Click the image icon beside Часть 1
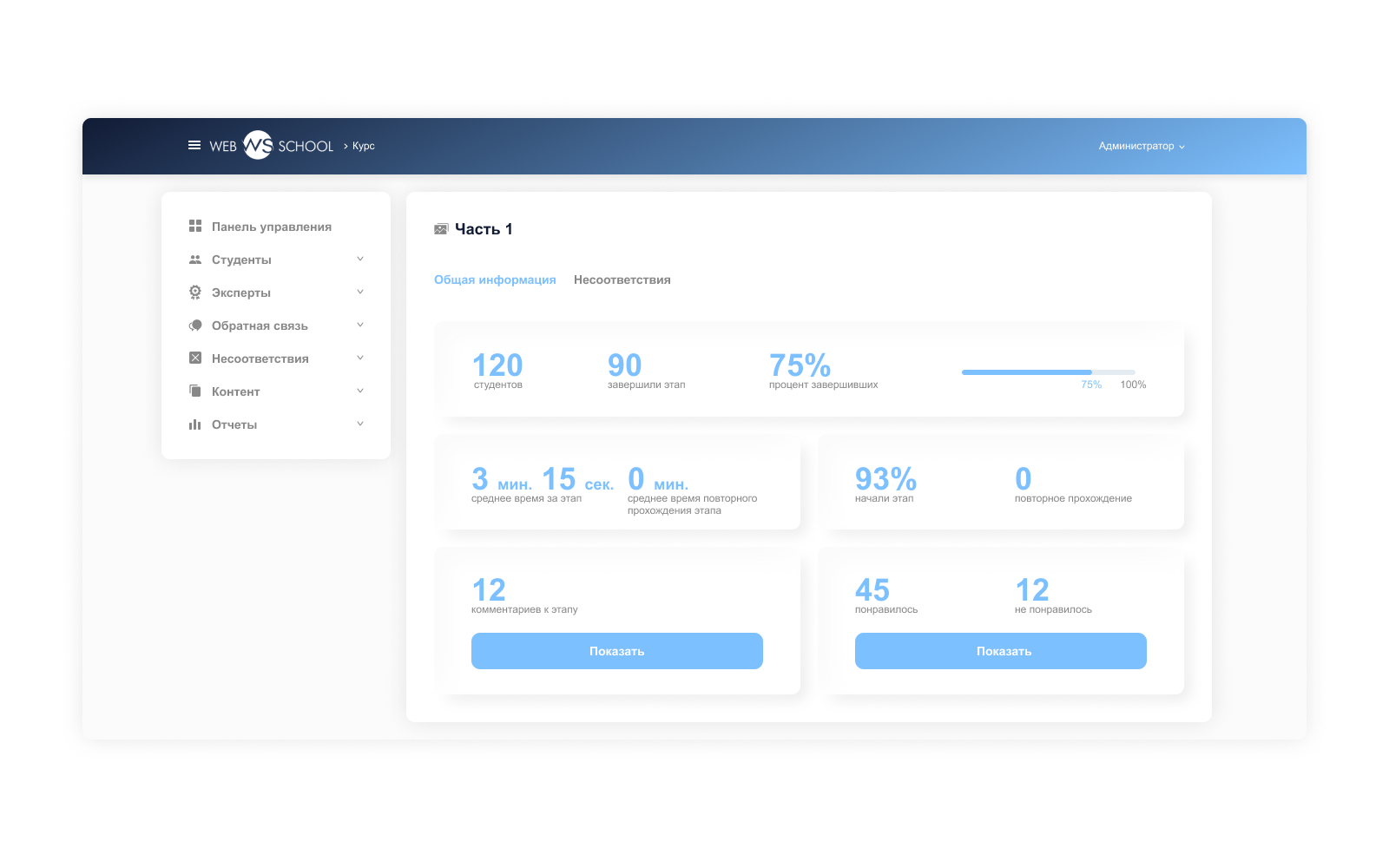 (x=441, y=229)
